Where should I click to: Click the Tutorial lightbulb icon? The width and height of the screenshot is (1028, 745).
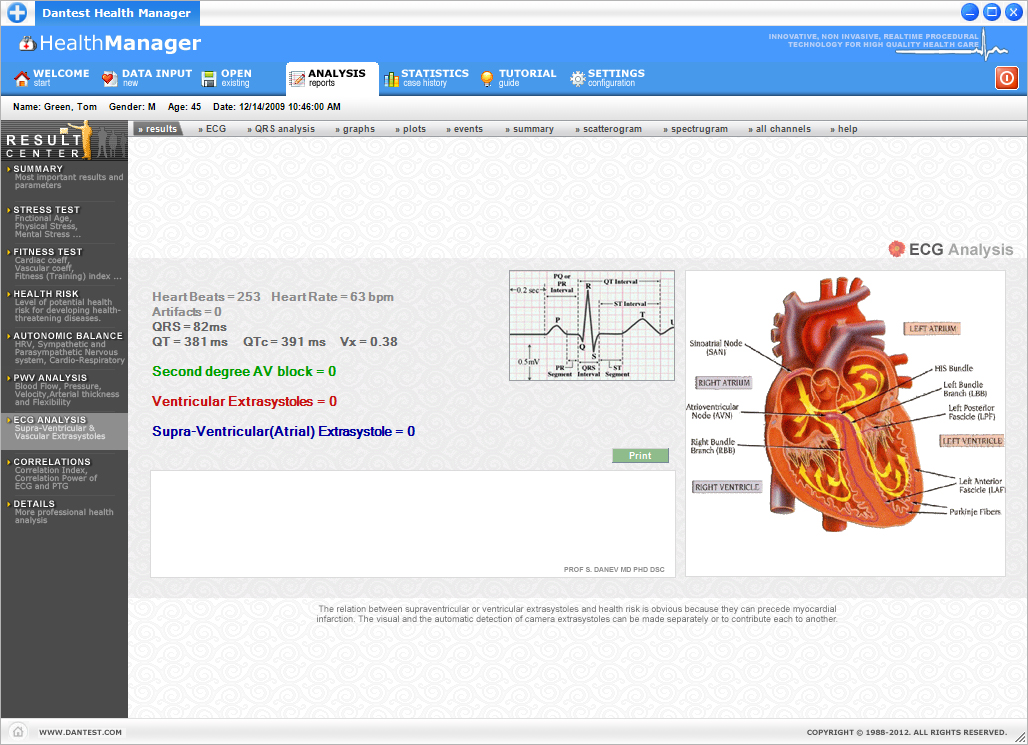[x=486, y=79]
